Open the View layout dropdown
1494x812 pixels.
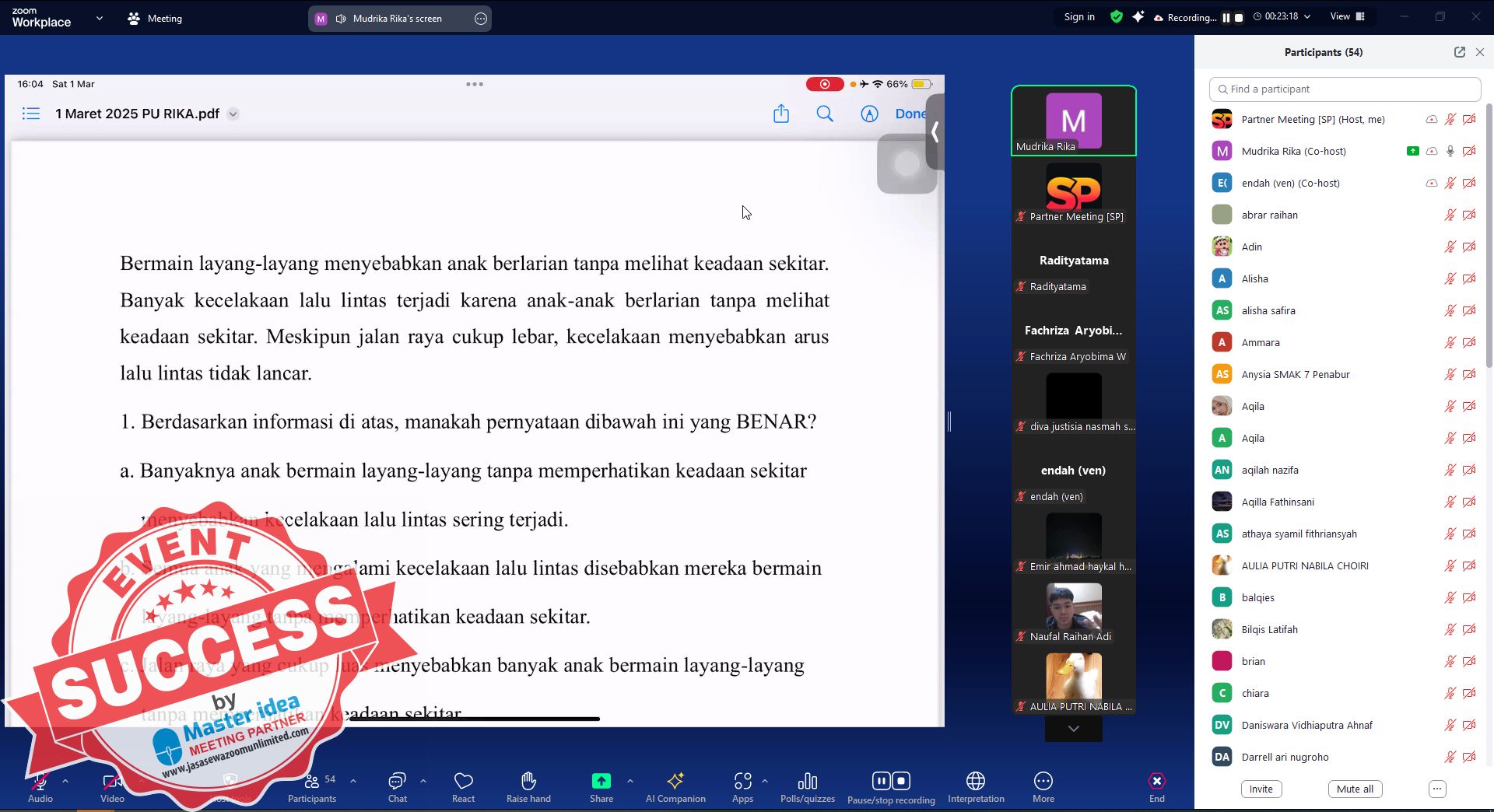point(1348,16)
